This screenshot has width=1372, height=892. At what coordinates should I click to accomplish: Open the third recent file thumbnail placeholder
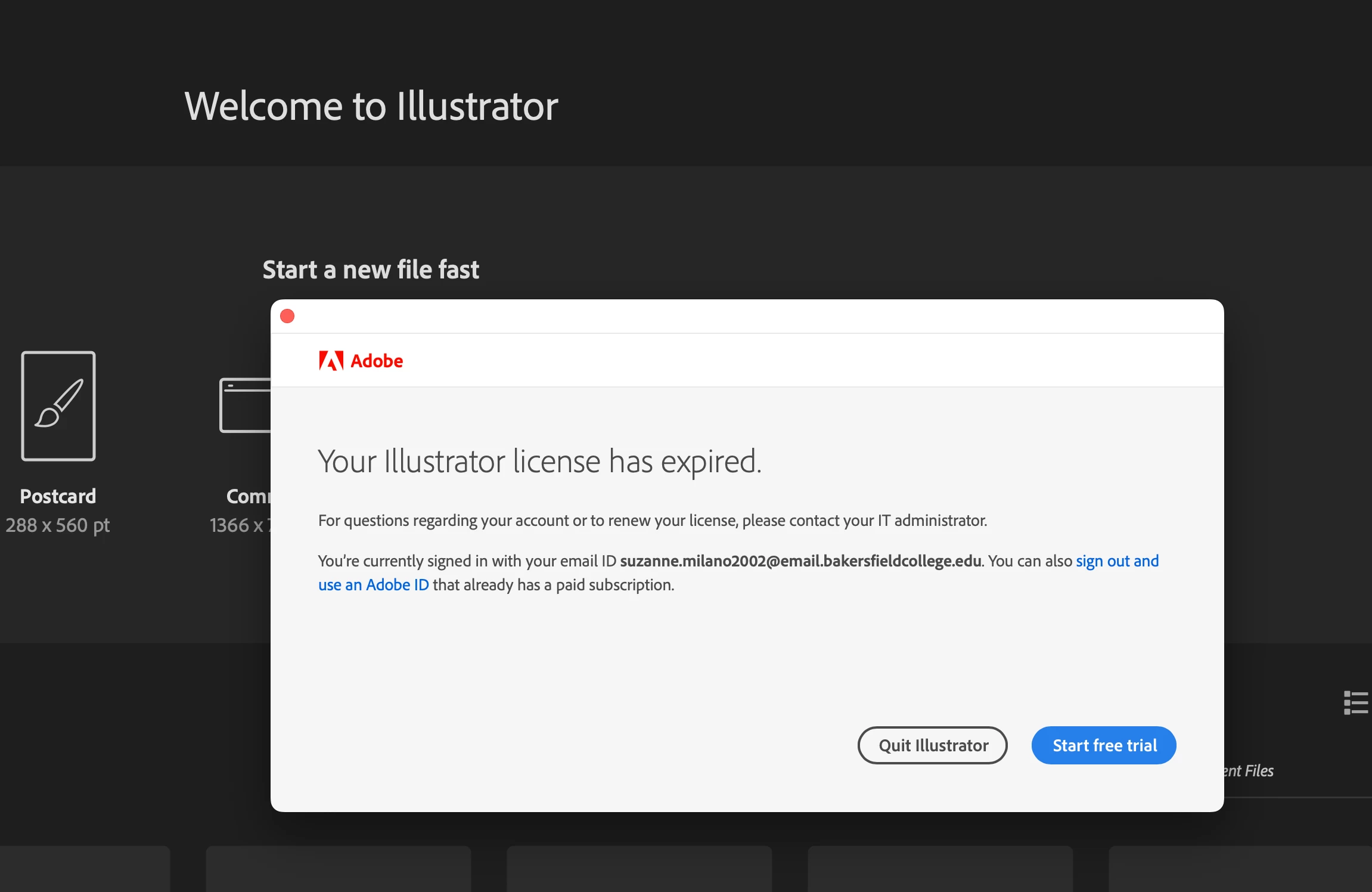coord(639,868)
